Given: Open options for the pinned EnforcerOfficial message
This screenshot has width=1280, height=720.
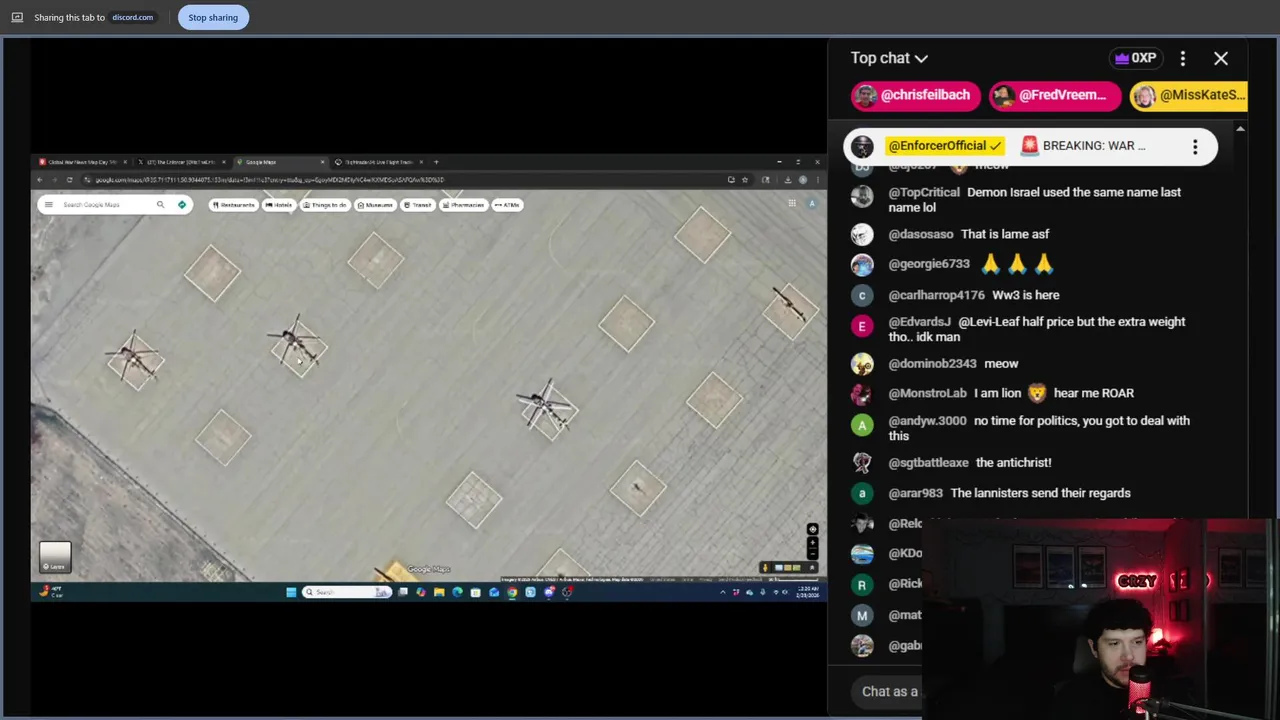Looking at the screenshot, I should 1195,147.
